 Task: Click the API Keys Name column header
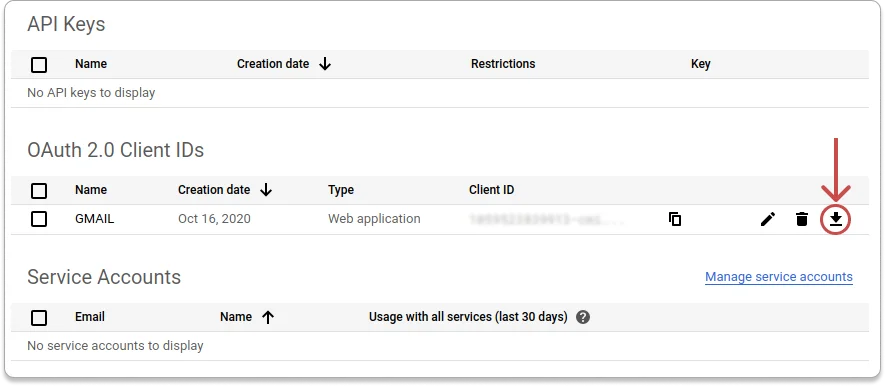(91, 64)
